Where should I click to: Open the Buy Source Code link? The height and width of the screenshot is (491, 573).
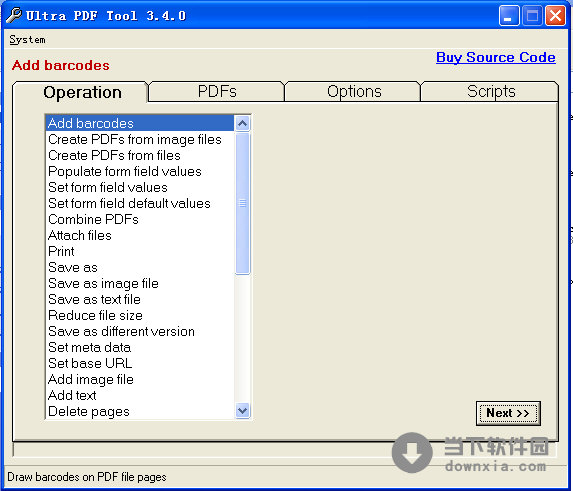(x=496, y=58)
